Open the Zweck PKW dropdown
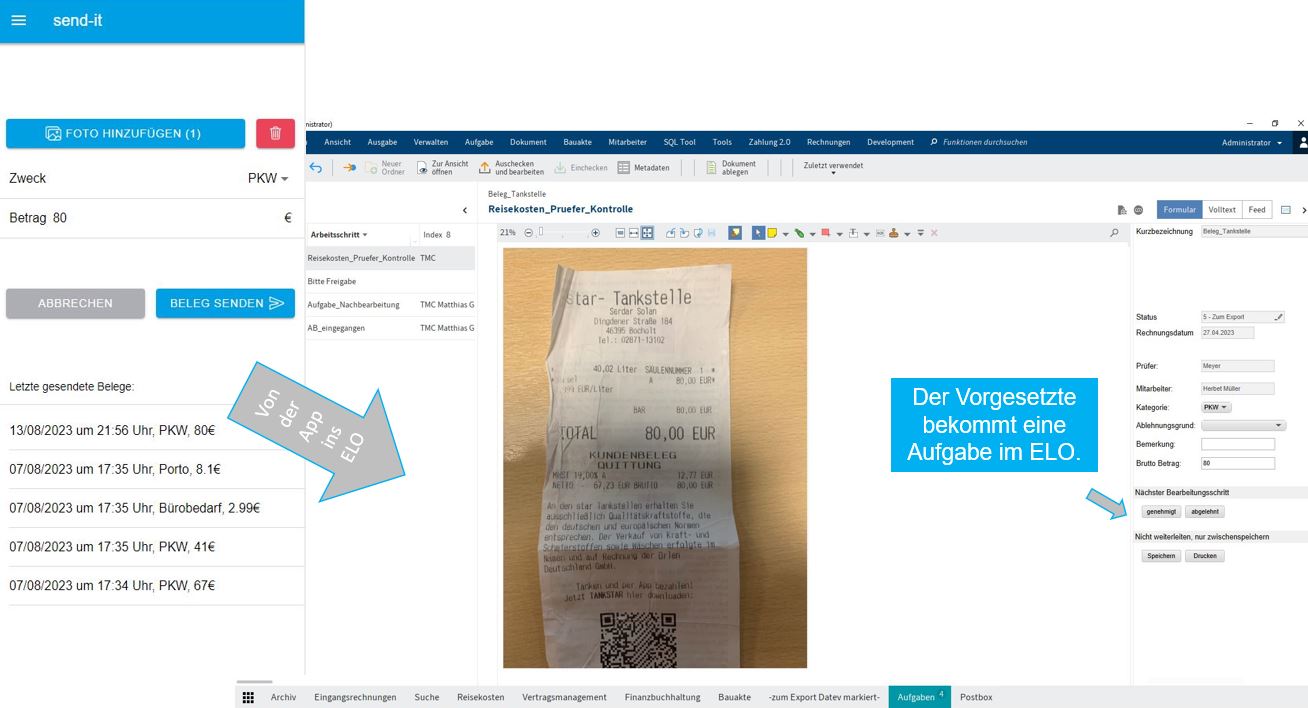Screen dimensions: 1308x708 [x=268, y=178]
